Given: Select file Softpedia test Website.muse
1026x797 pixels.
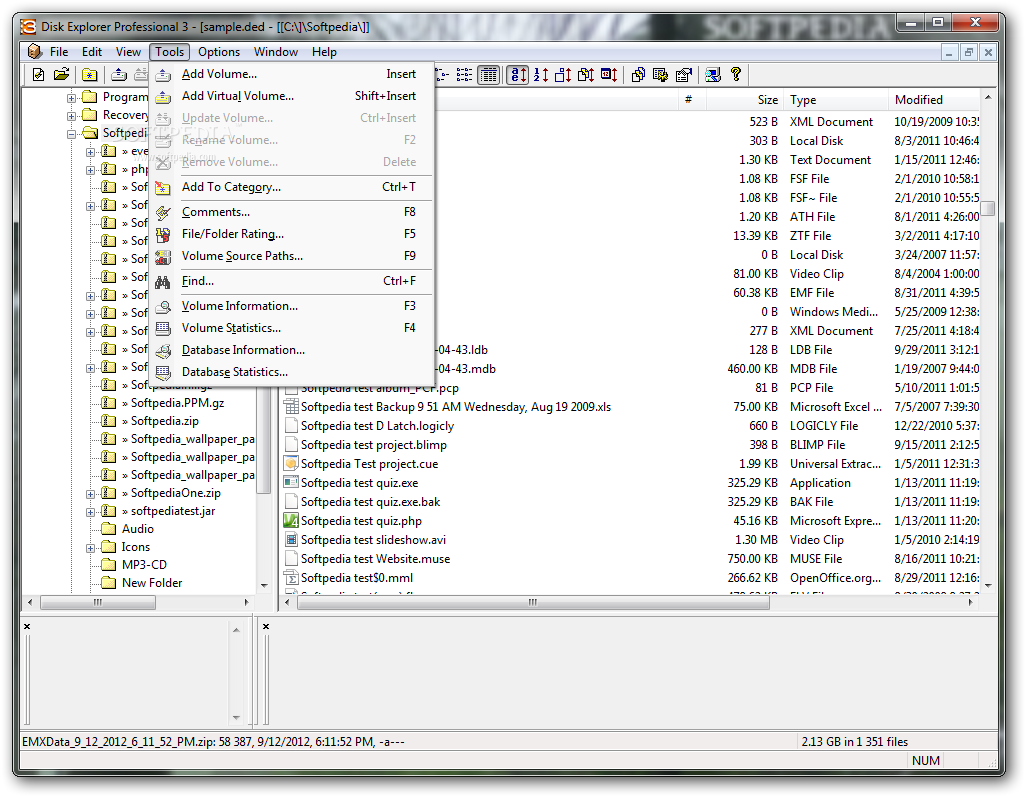Looking at the screenshot, I should (x=375, y=559).
